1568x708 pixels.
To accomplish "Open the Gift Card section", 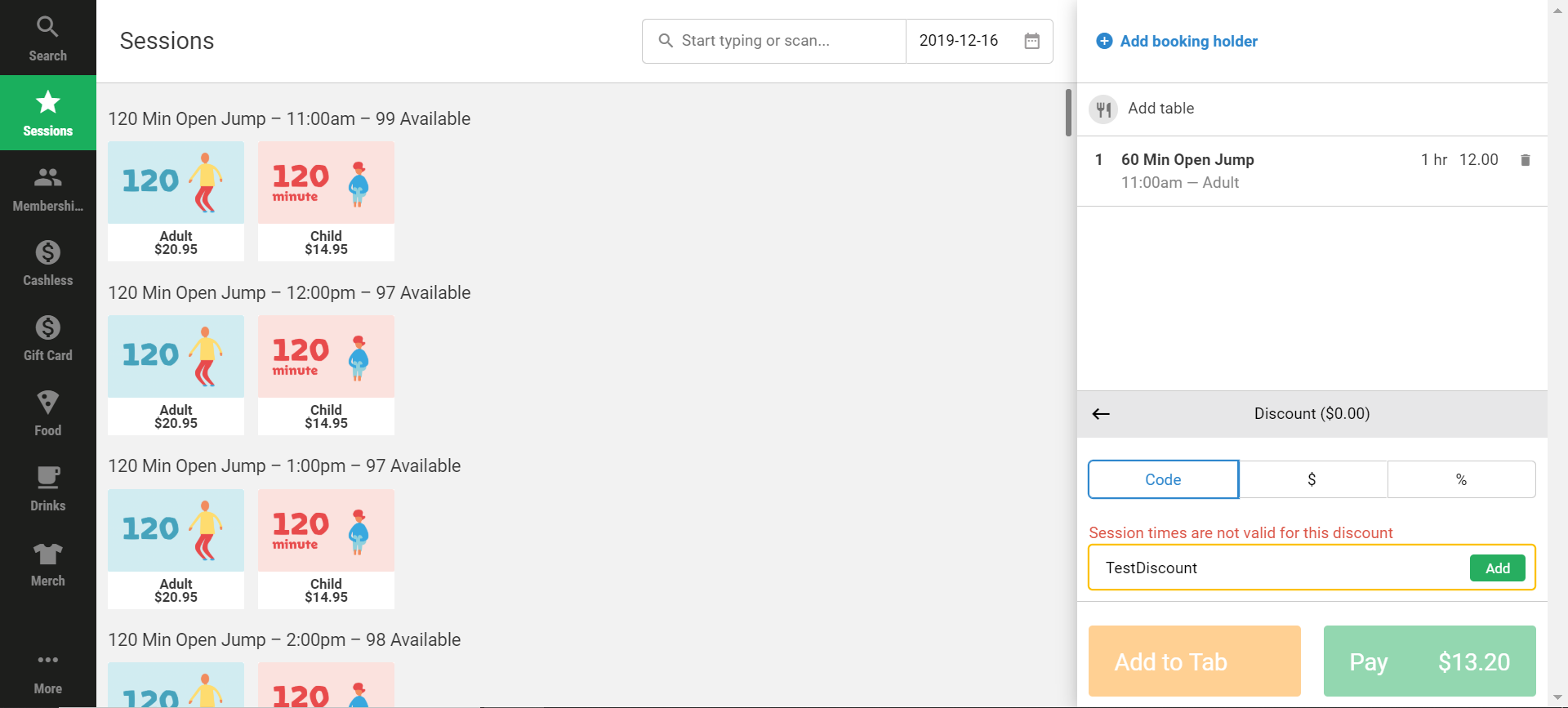I will pyautogui.click(x=47, y=338).
